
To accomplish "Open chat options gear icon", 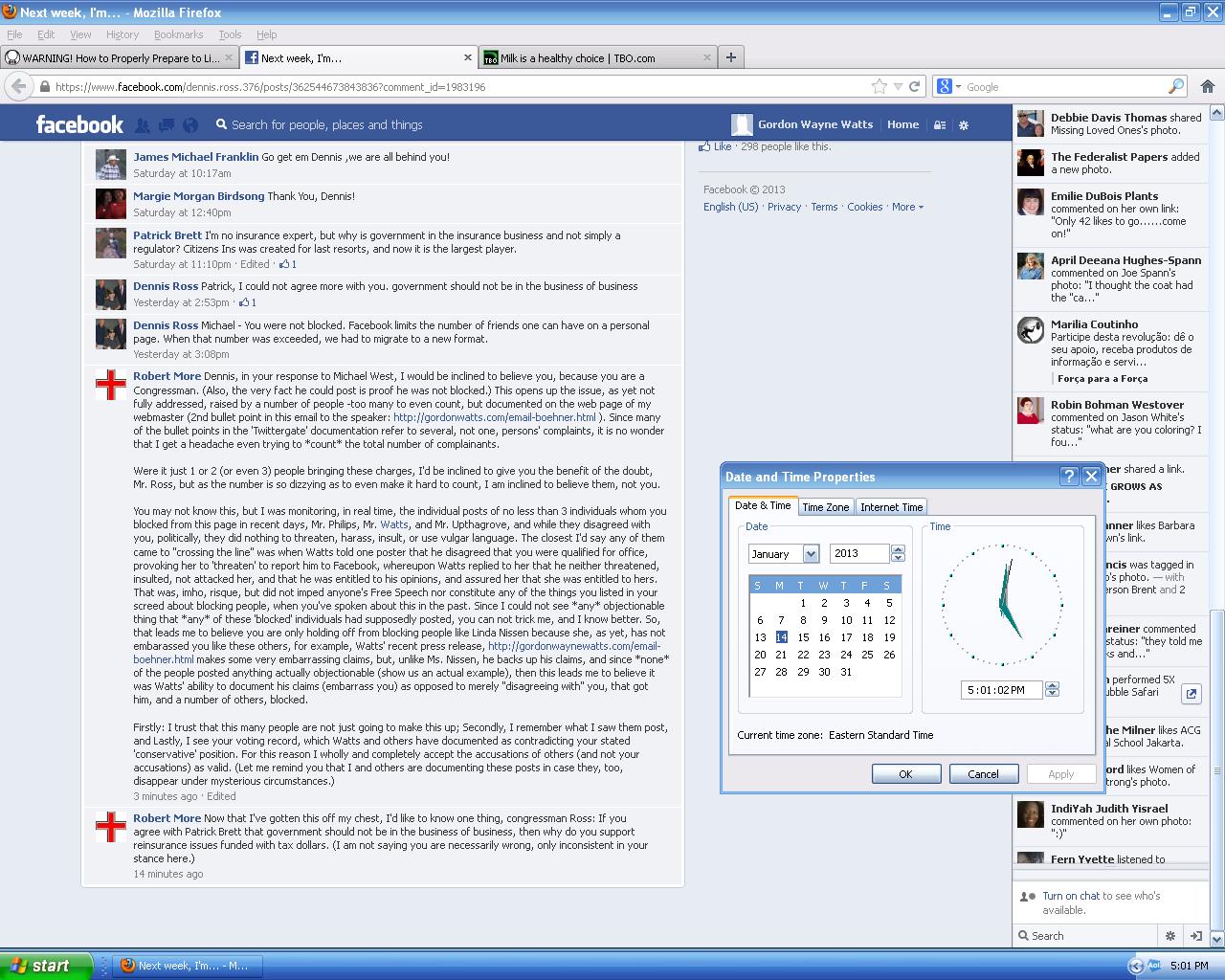I will [x=1169, y=936].
